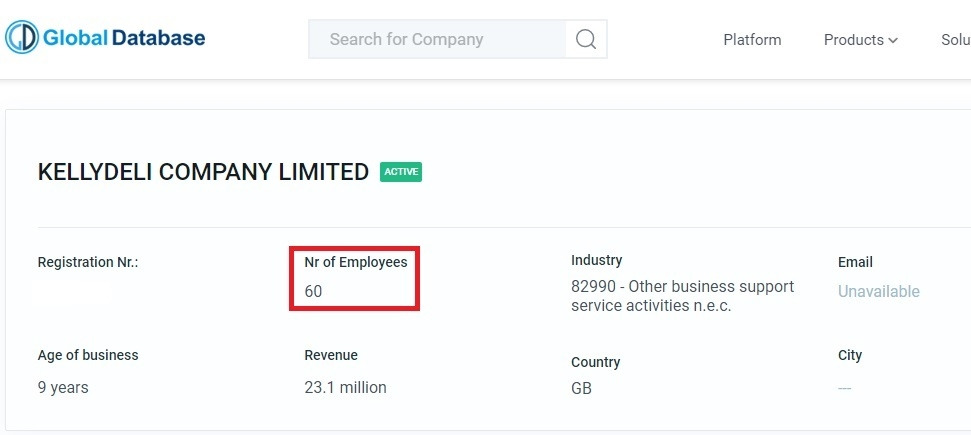
Task: Open the Platform menu item
Action: [x=752, y=40]
